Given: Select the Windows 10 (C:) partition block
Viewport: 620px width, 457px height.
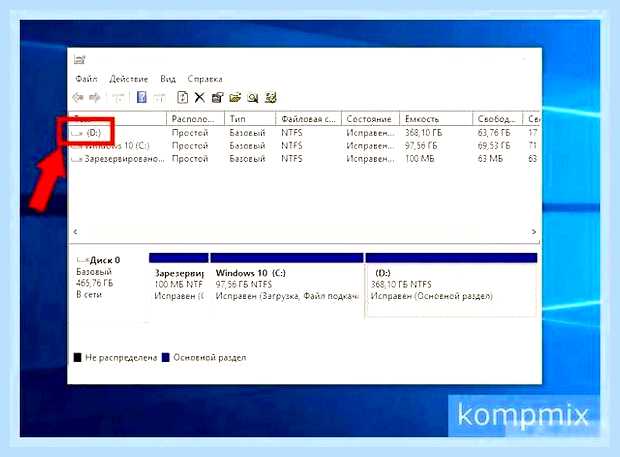Looking at the screenshot, I should pos(287,285).
